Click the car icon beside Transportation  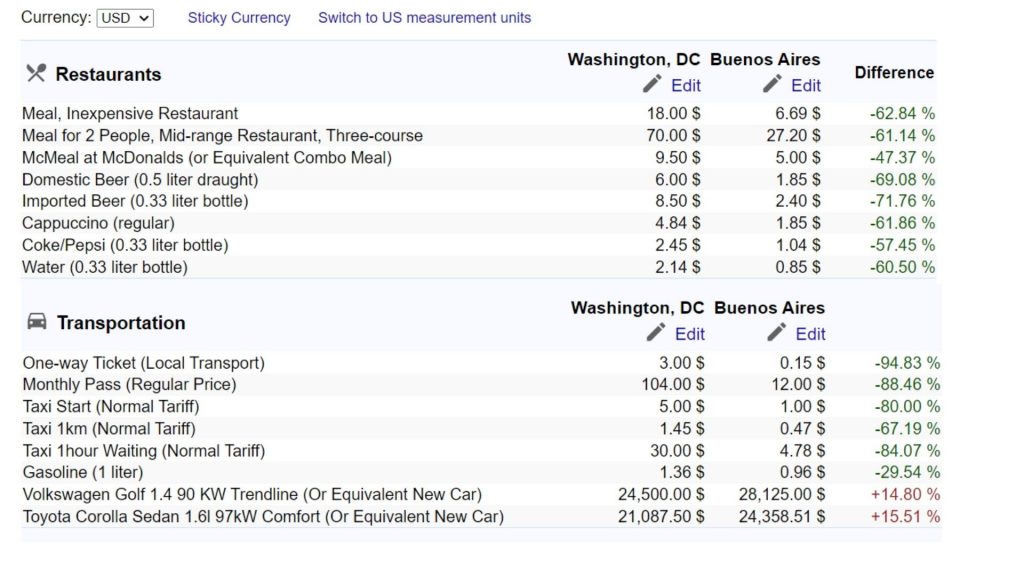point(37,322)
